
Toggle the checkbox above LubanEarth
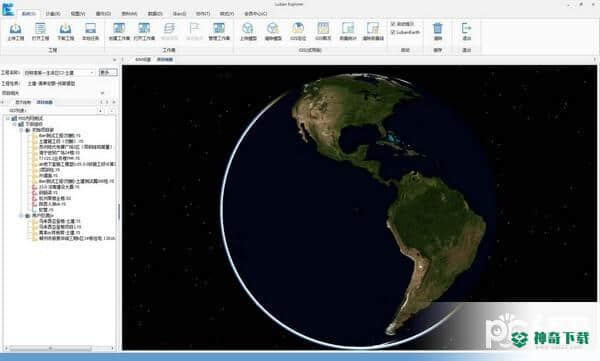click(x=393, y=24)
